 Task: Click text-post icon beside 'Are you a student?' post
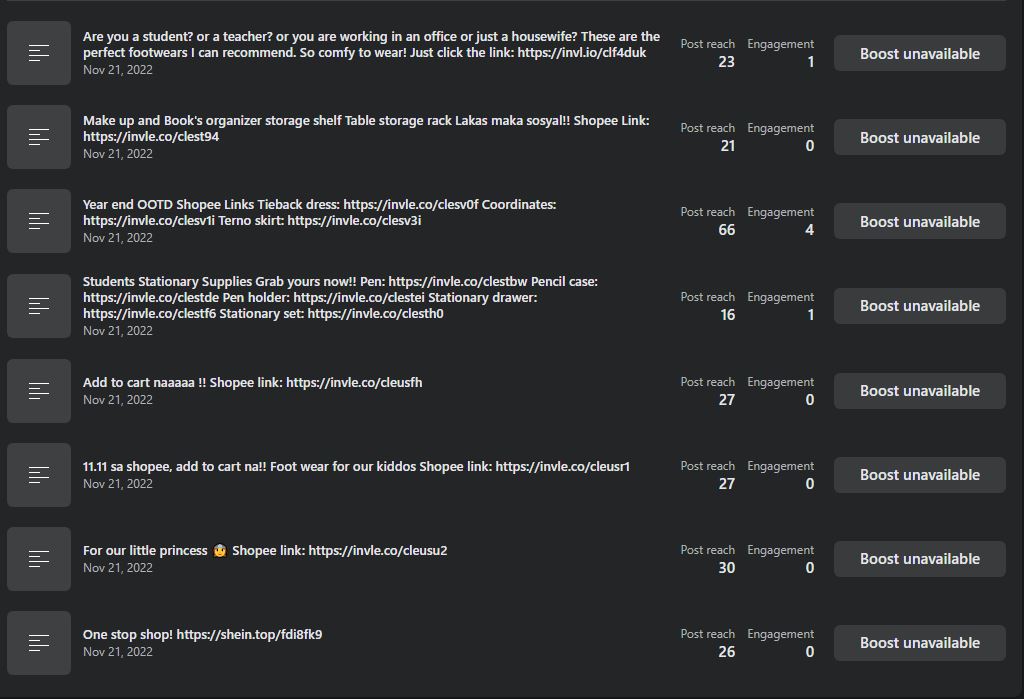point(39,53)
